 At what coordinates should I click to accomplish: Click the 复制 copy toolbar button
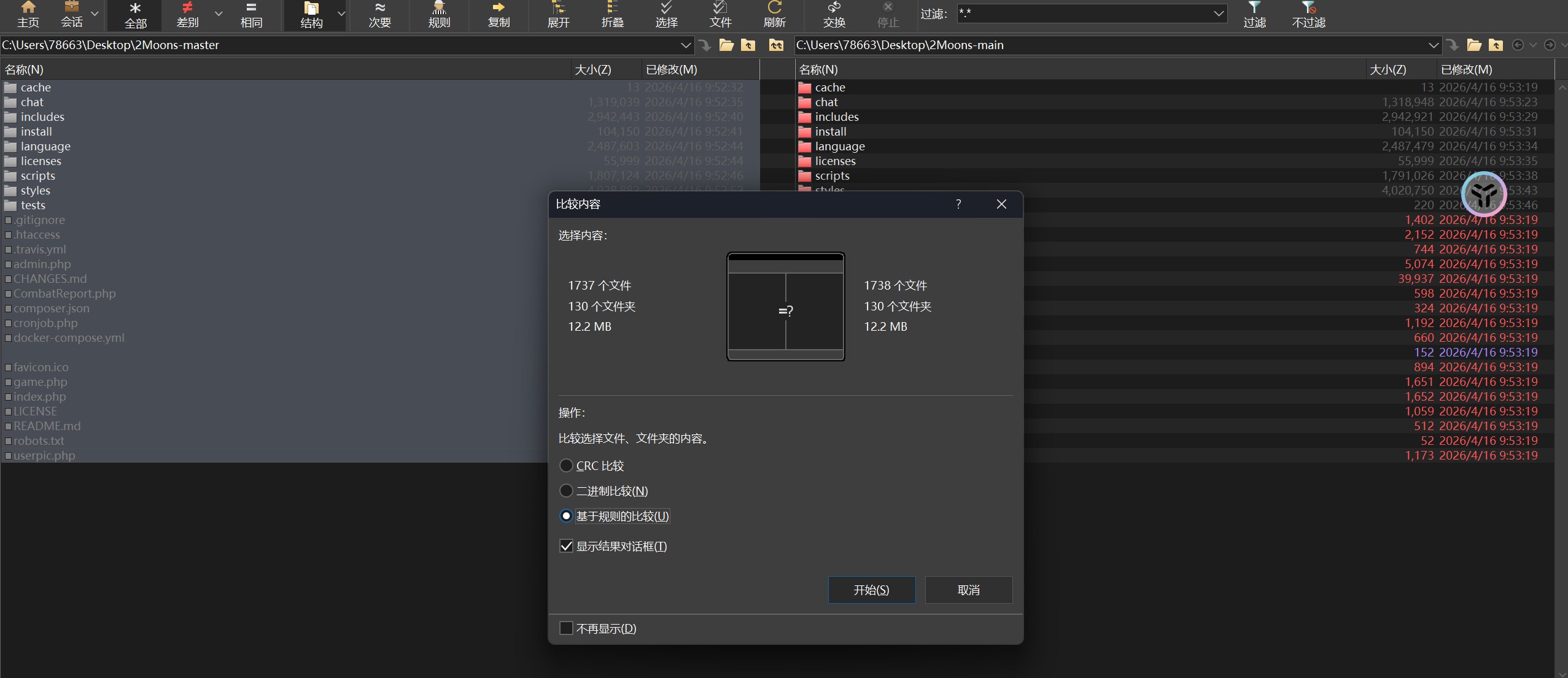499,15
